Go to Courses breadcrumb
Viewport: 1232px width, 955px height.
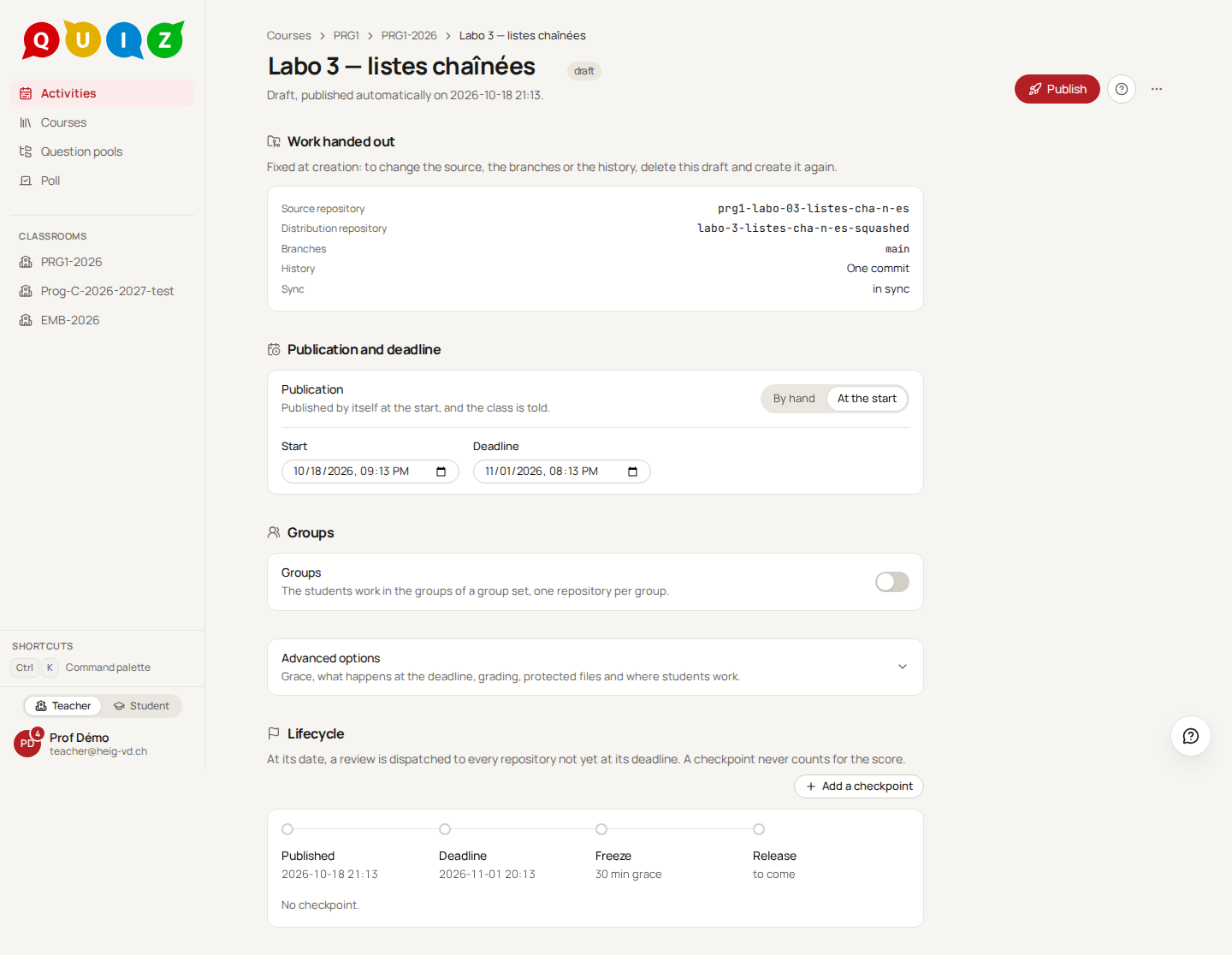tap(288, 36)
